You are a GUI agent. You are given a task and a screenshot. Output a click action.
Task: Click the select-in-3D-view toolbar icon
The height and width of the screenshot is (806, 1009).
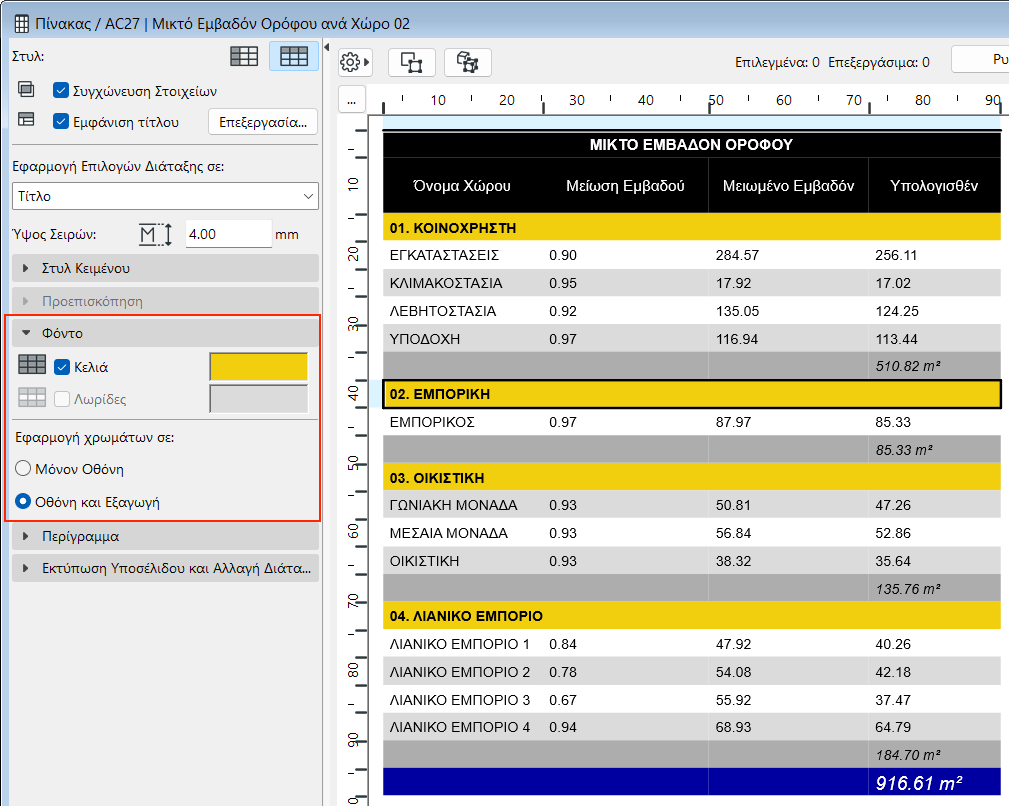tap(467, 62)
